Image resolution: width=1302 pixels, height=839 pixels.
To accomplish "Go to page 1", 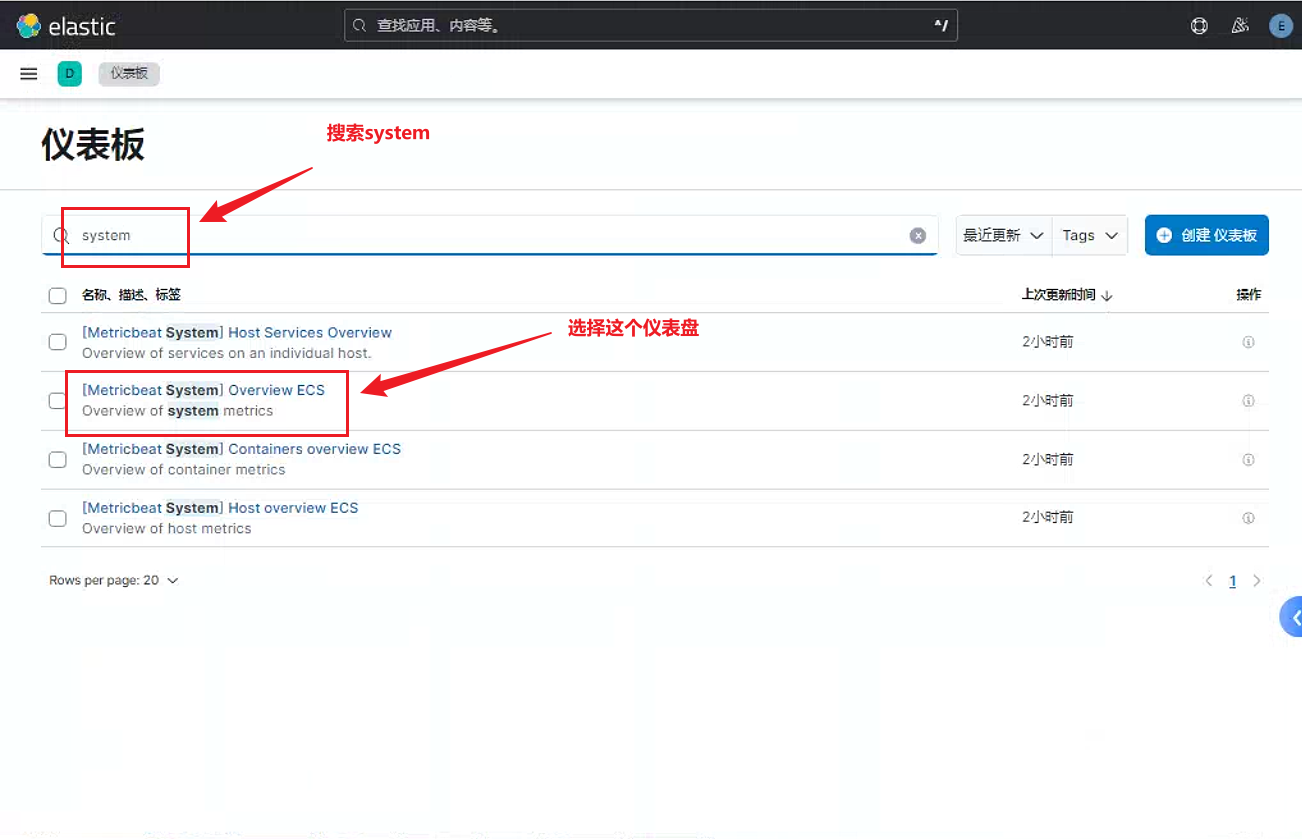I will click(x=1233, y=580).
